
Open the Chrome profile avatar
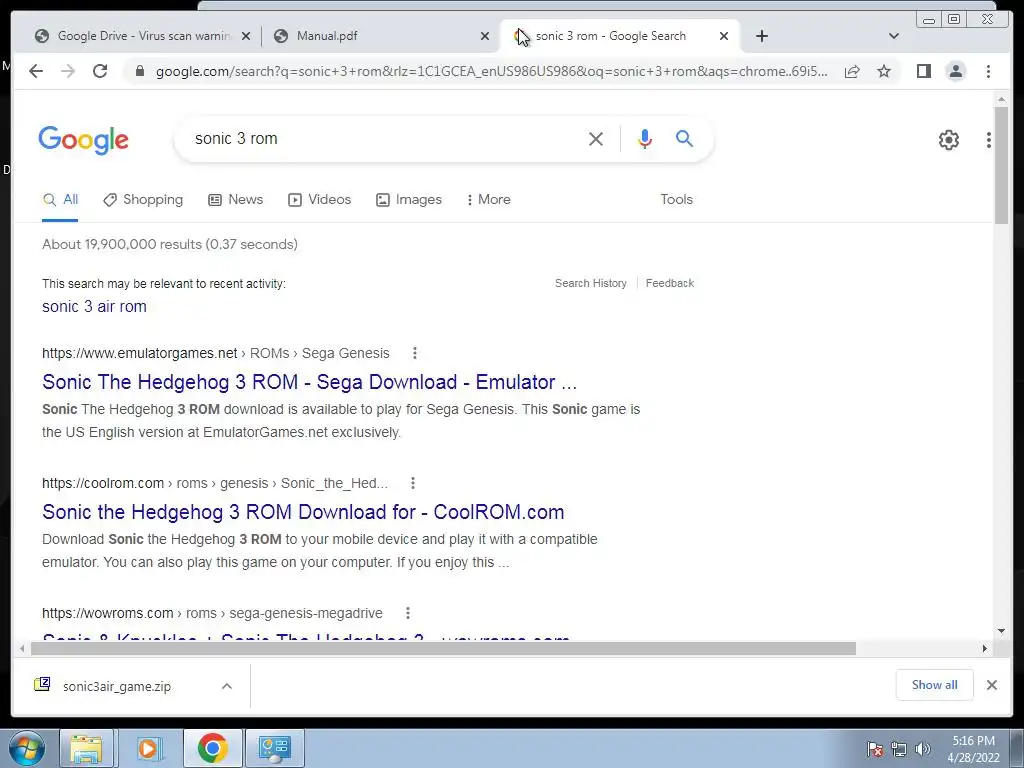[x=955, y=71]
